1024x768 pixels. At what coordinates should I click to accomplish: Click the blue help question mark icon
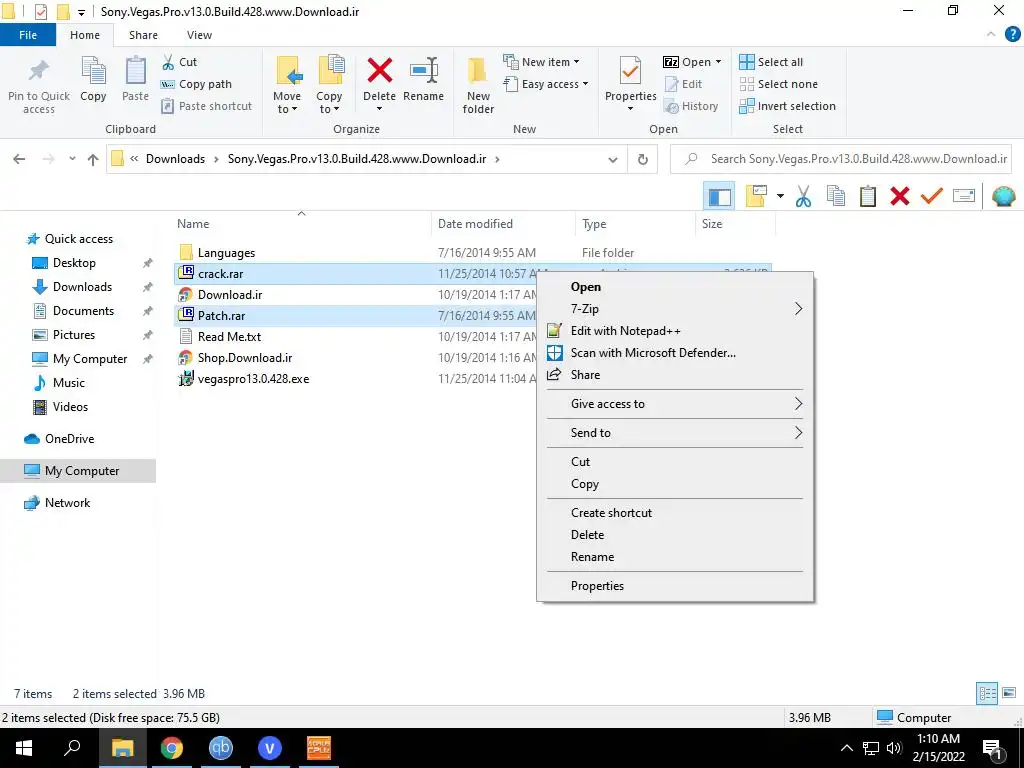click(1012, 35)
